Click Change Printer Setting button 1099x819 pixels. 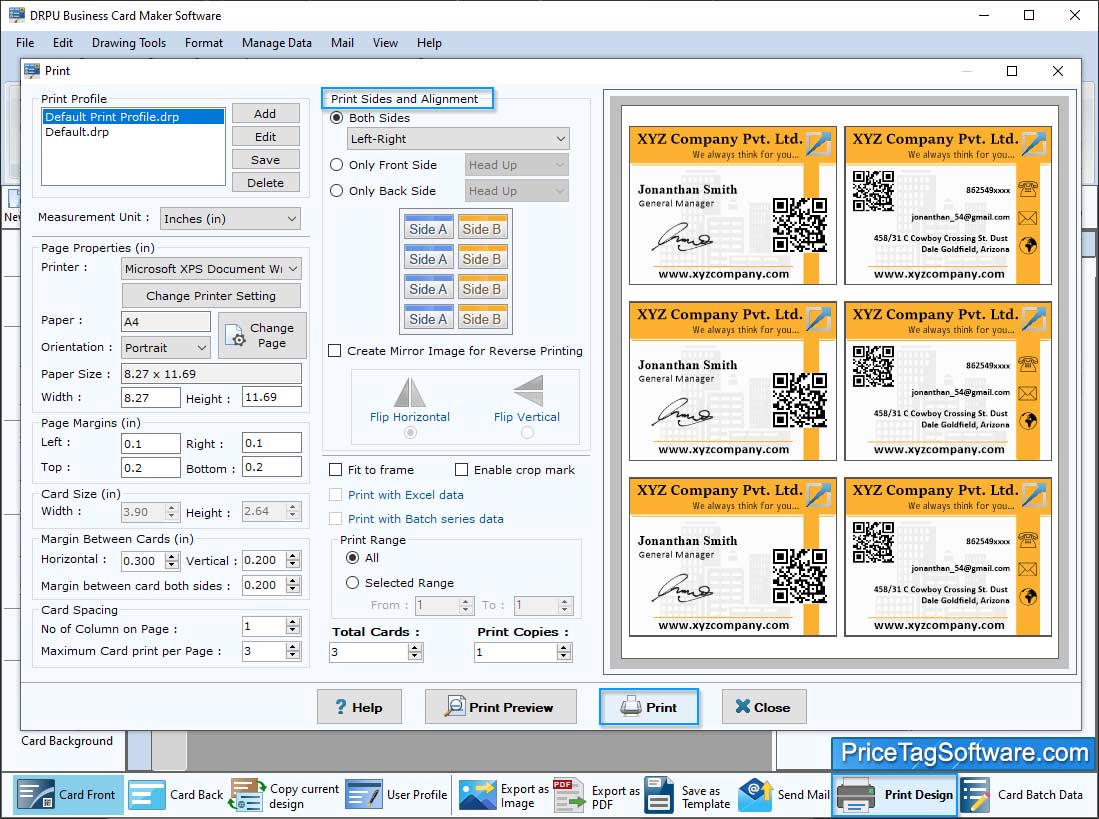[211, 296]
